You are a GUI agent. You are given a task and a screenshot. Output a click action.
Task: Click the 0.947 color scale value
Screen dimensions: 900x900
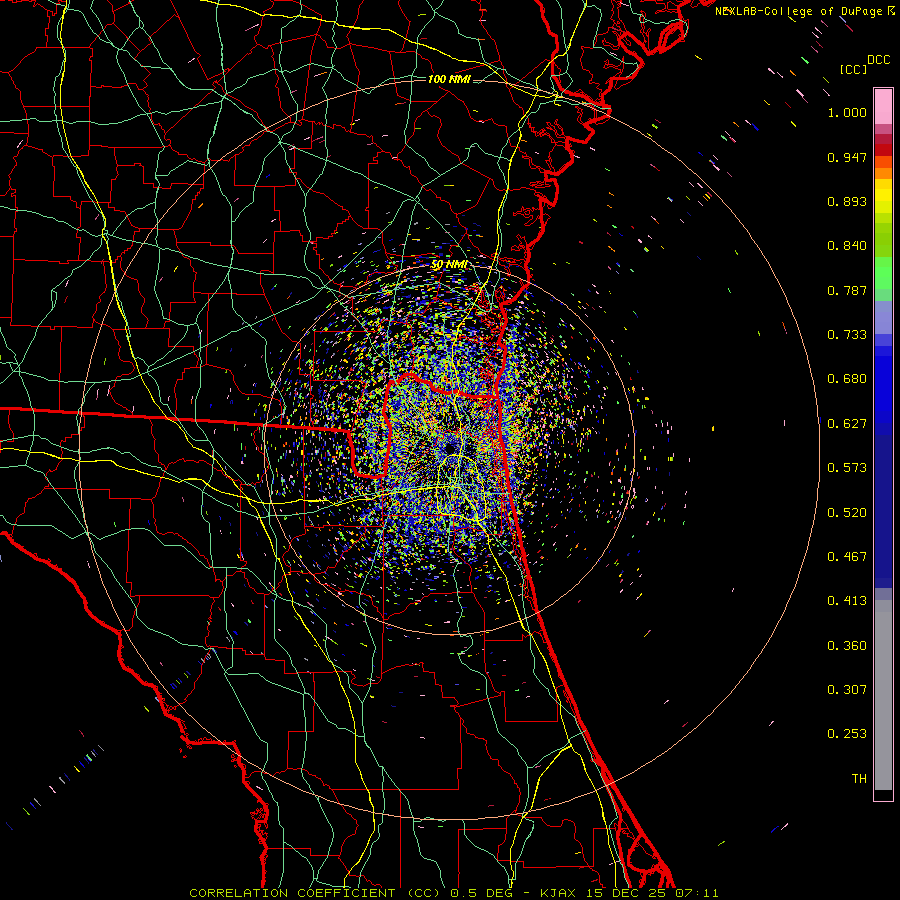coord(847,157)
